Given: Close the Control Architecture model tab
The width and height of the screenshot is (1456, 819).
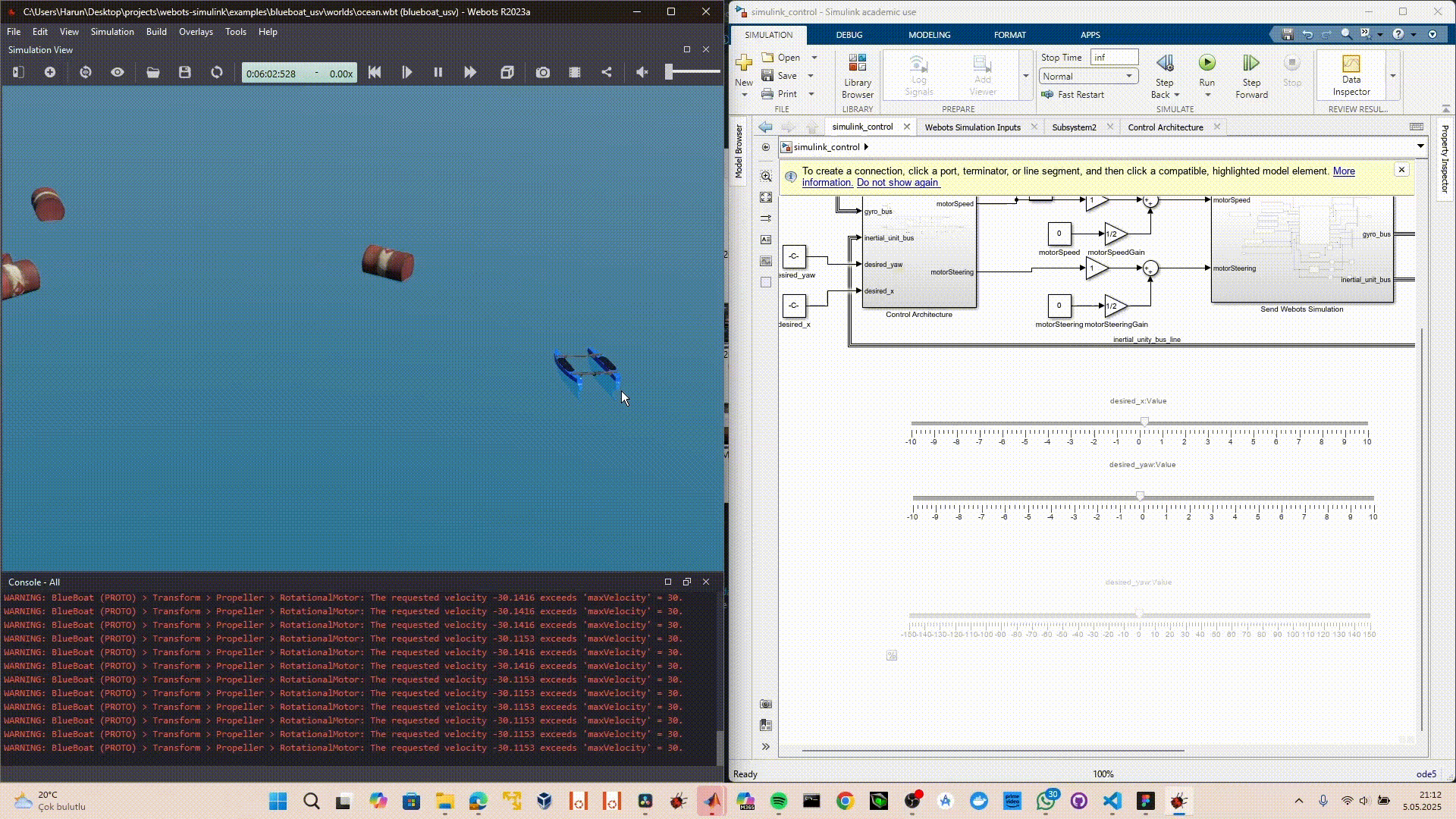Looking at the screenshot, I should coord(1217,127).
